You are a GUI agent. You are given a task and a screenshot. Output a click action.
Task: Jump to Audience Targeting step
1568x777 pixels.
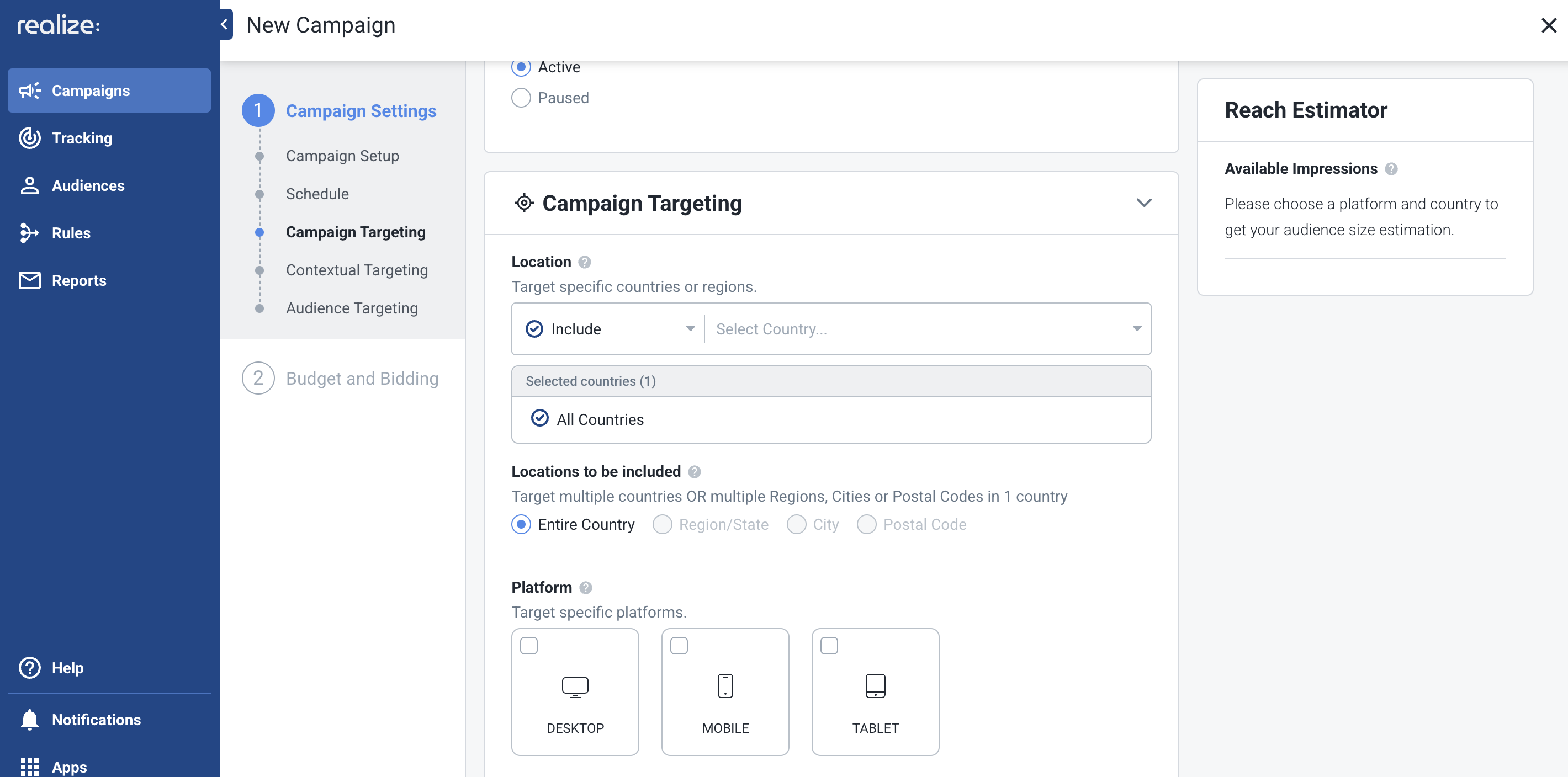[352, 308]
